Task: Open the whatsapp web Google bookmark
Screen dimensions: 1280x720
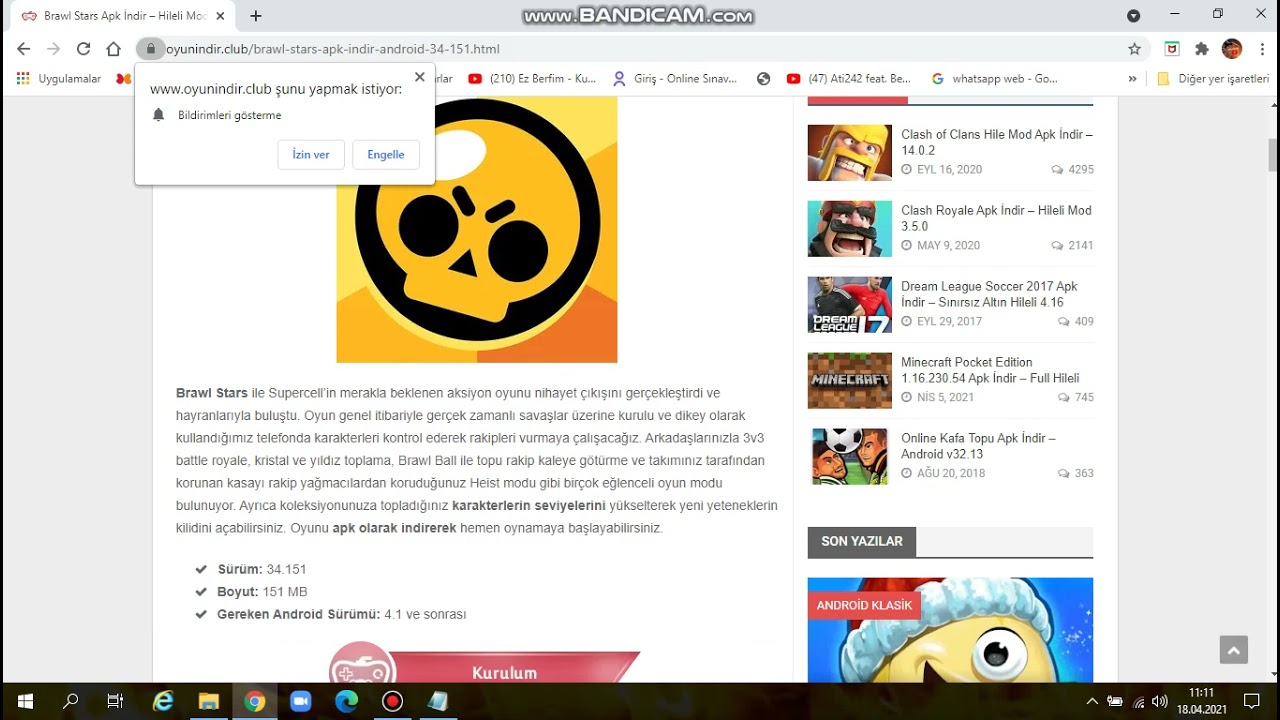Action: (994, 79)
